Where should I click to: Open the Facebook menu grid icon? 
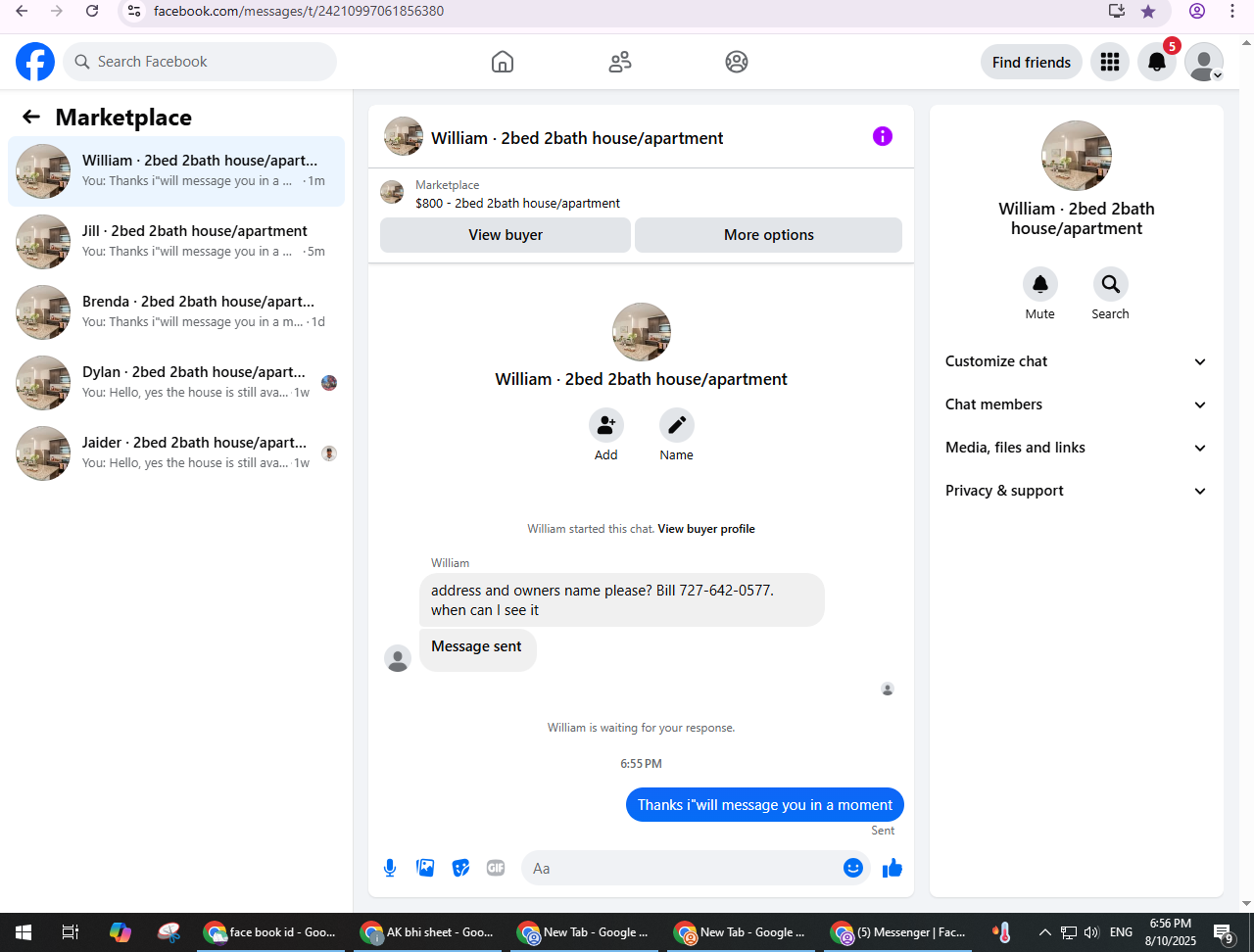[1110, 62]
